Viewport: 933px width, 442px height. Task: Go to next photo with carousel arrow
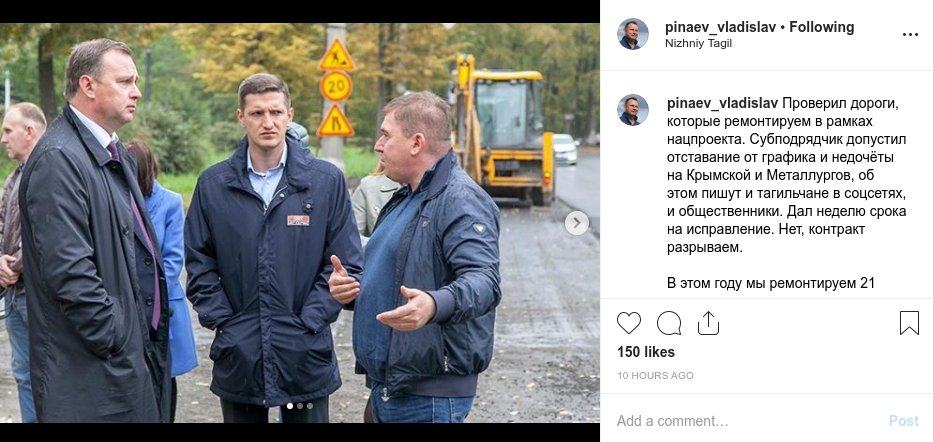point(577,223)
